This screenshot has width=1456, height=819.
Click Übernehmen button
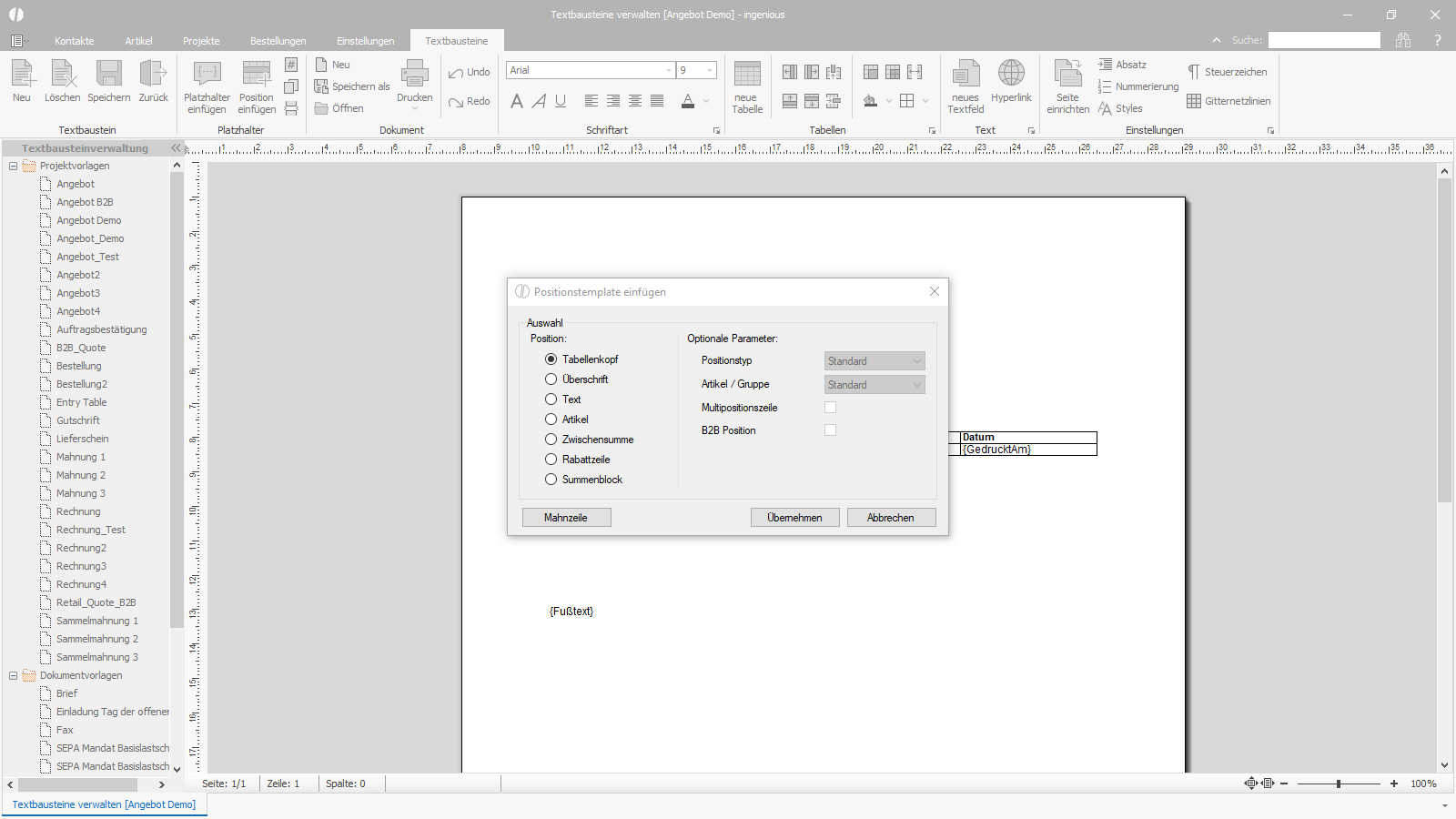click(x=794, y=517)
